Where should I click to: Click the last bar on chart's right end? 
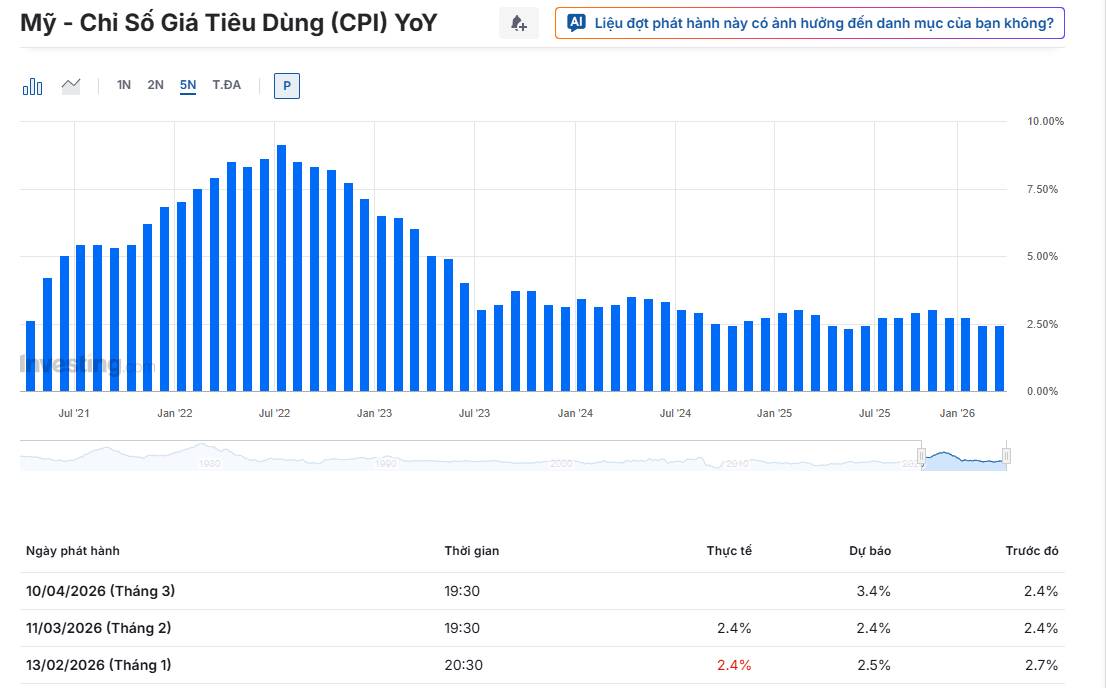click(1000, 358)
